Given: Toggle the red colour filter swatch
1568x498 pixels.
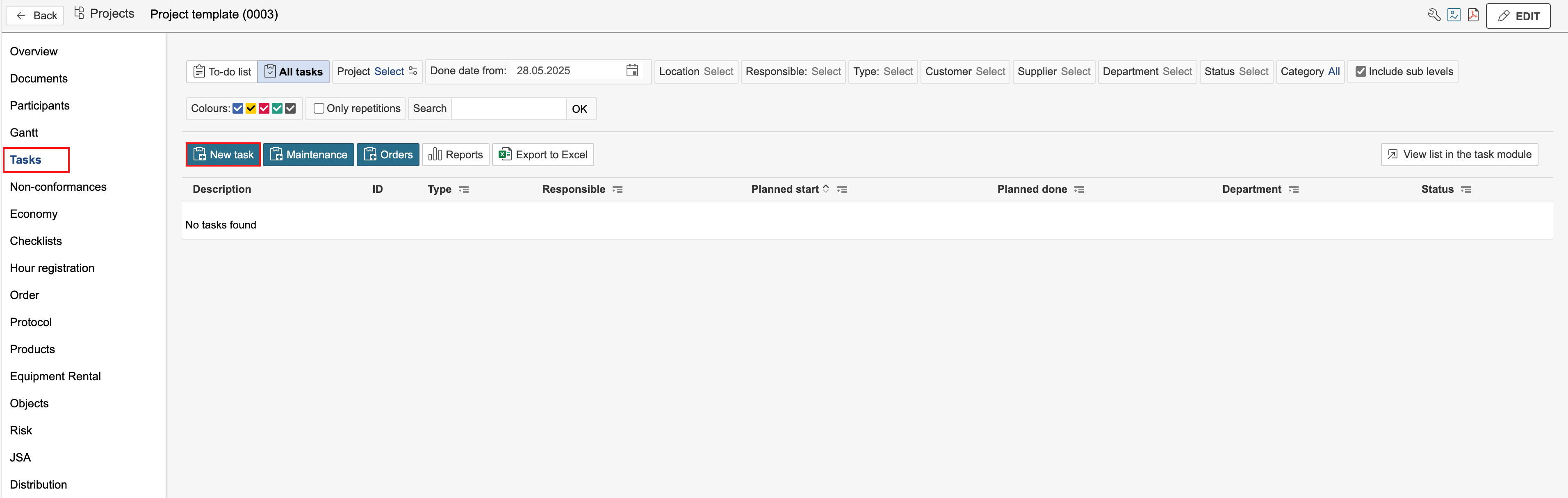Looking at the screenshot, I should tap(264, 108).
